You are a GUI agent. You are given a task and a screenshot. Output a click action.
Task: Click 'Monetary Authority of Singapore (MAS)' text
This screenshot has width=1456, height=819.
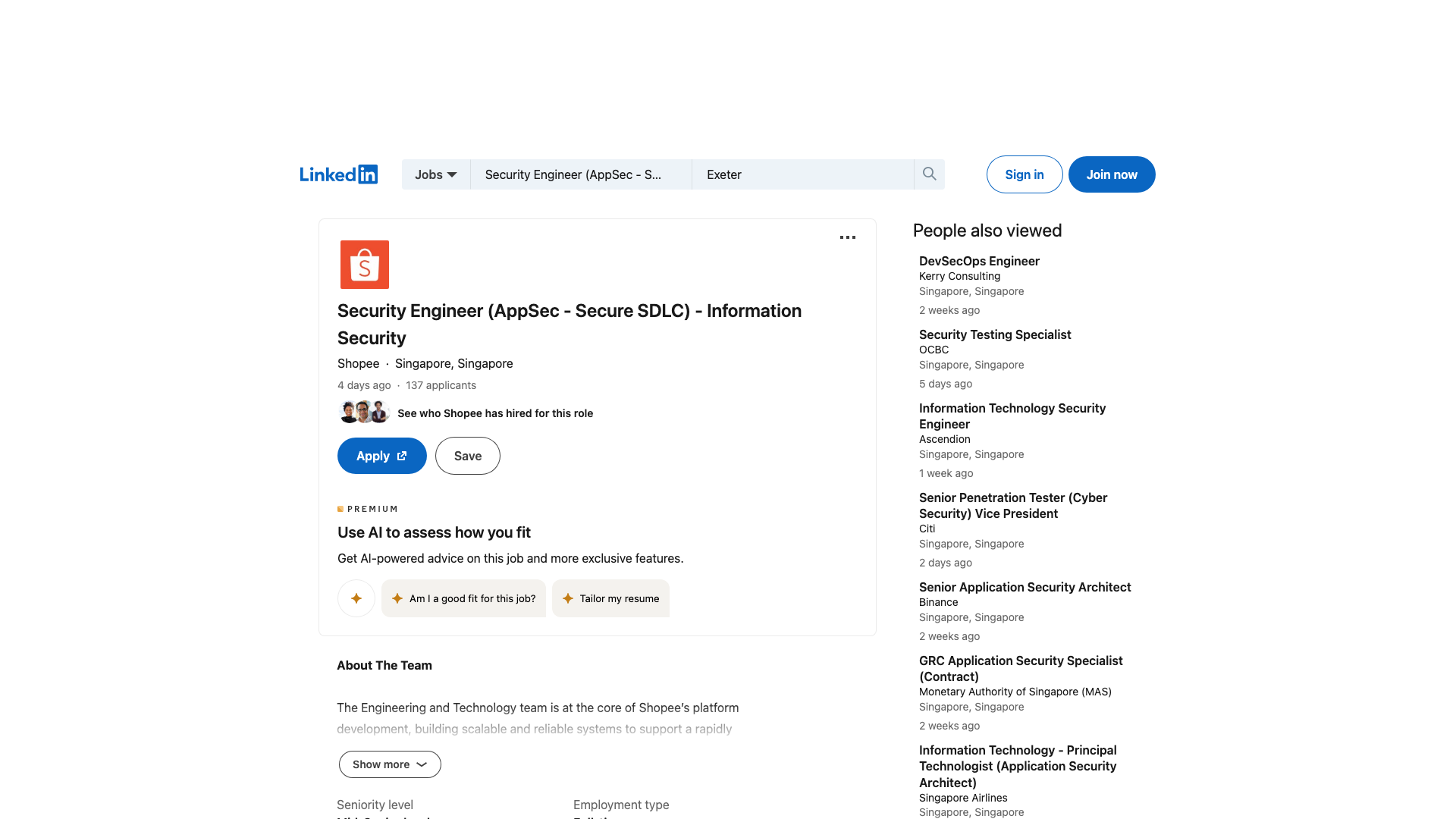(1015, 692)
